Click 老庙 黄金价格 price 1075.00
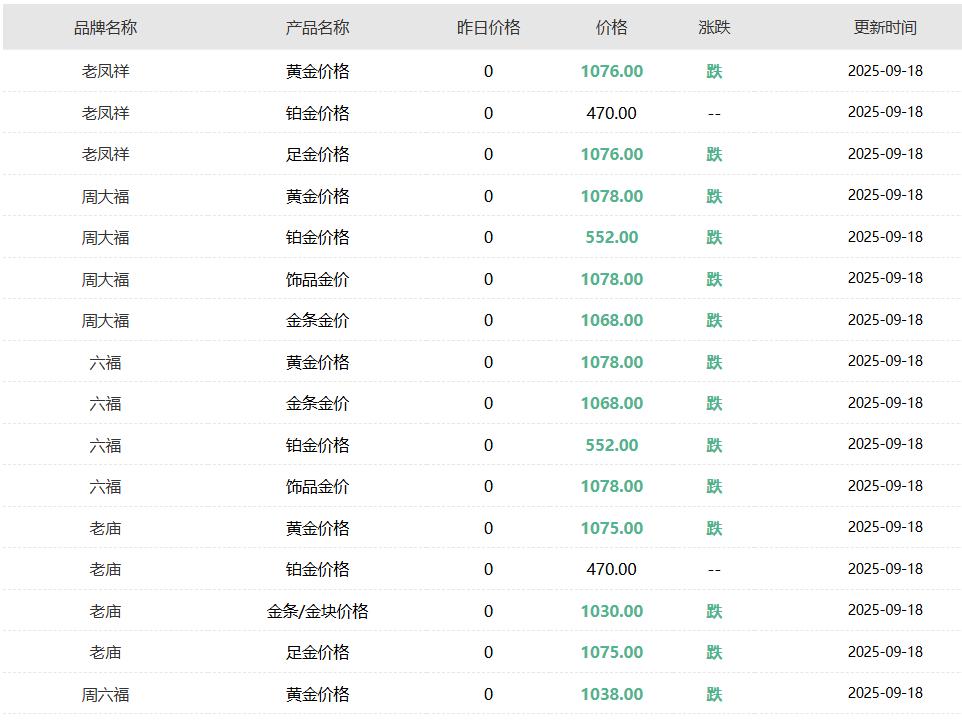Screen dimensions: 962x720 tap(611, 528)
